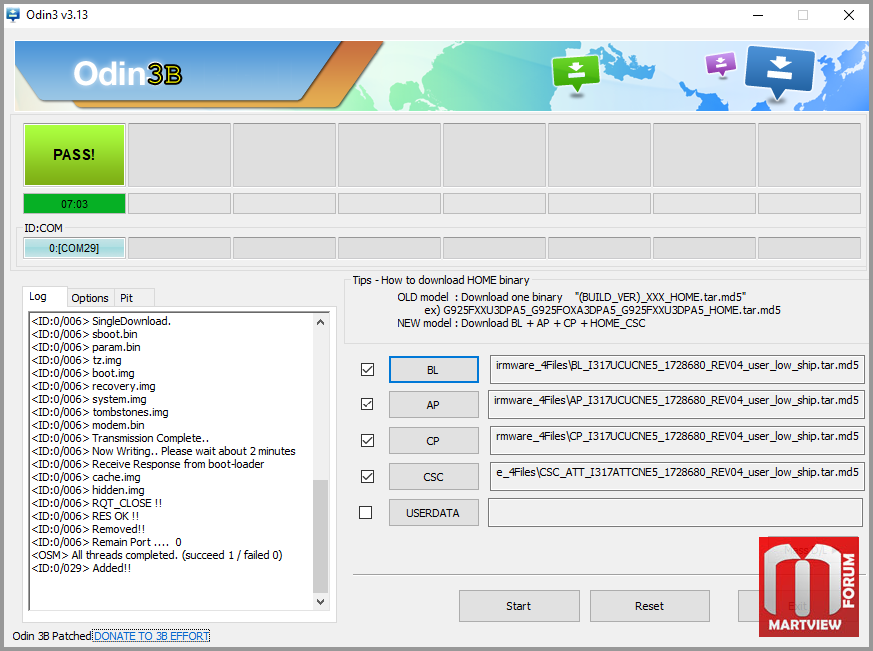Click the USERDATA file button

(433, 513)
